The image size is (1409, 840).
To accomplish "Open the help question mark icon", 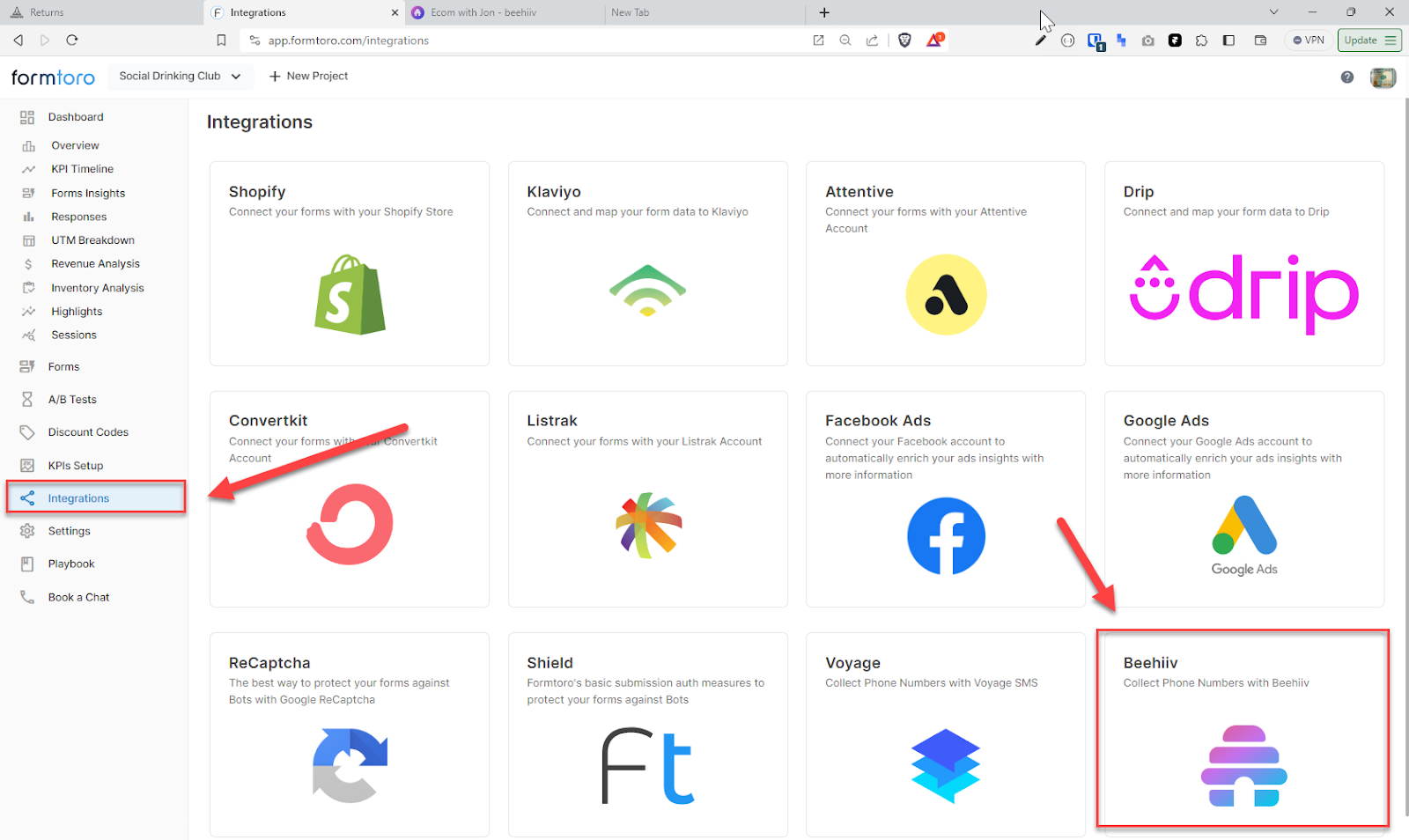I will (1347, 77).
